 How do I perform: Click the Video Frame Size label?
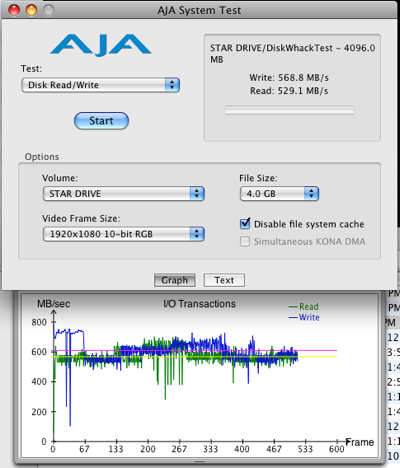(x=81, y=218)
